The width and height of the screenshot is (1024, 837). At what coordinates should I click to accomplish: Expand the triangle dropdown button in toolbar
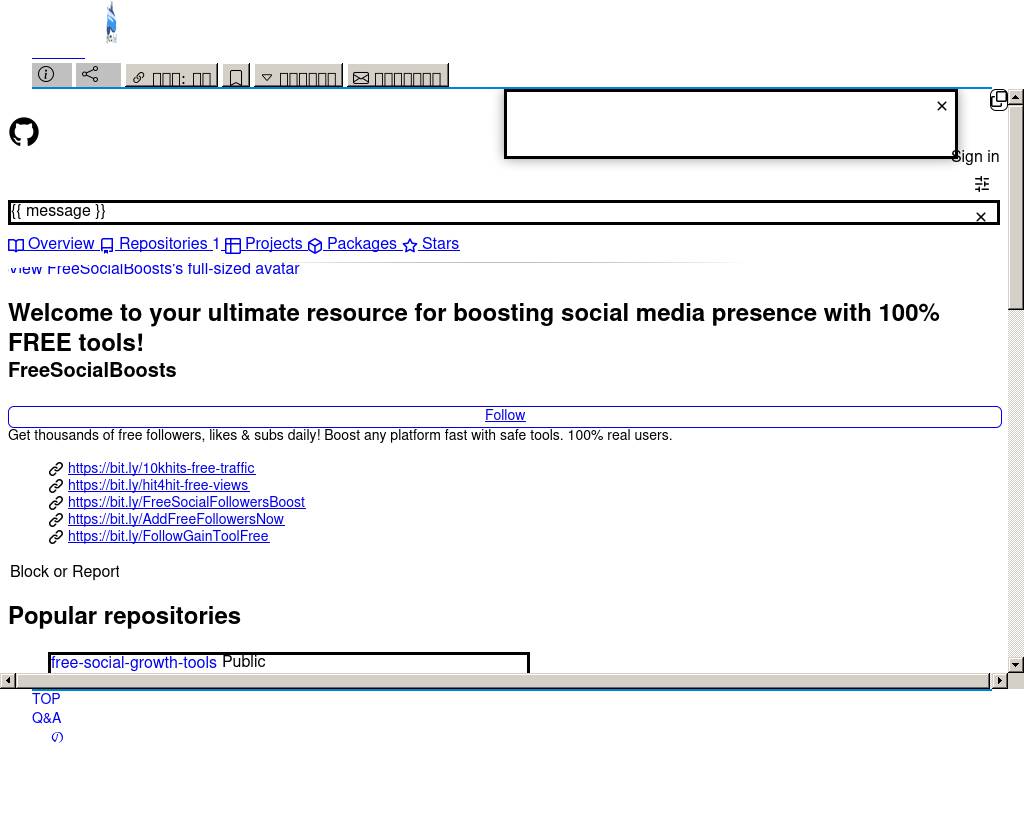click(298, 77)
